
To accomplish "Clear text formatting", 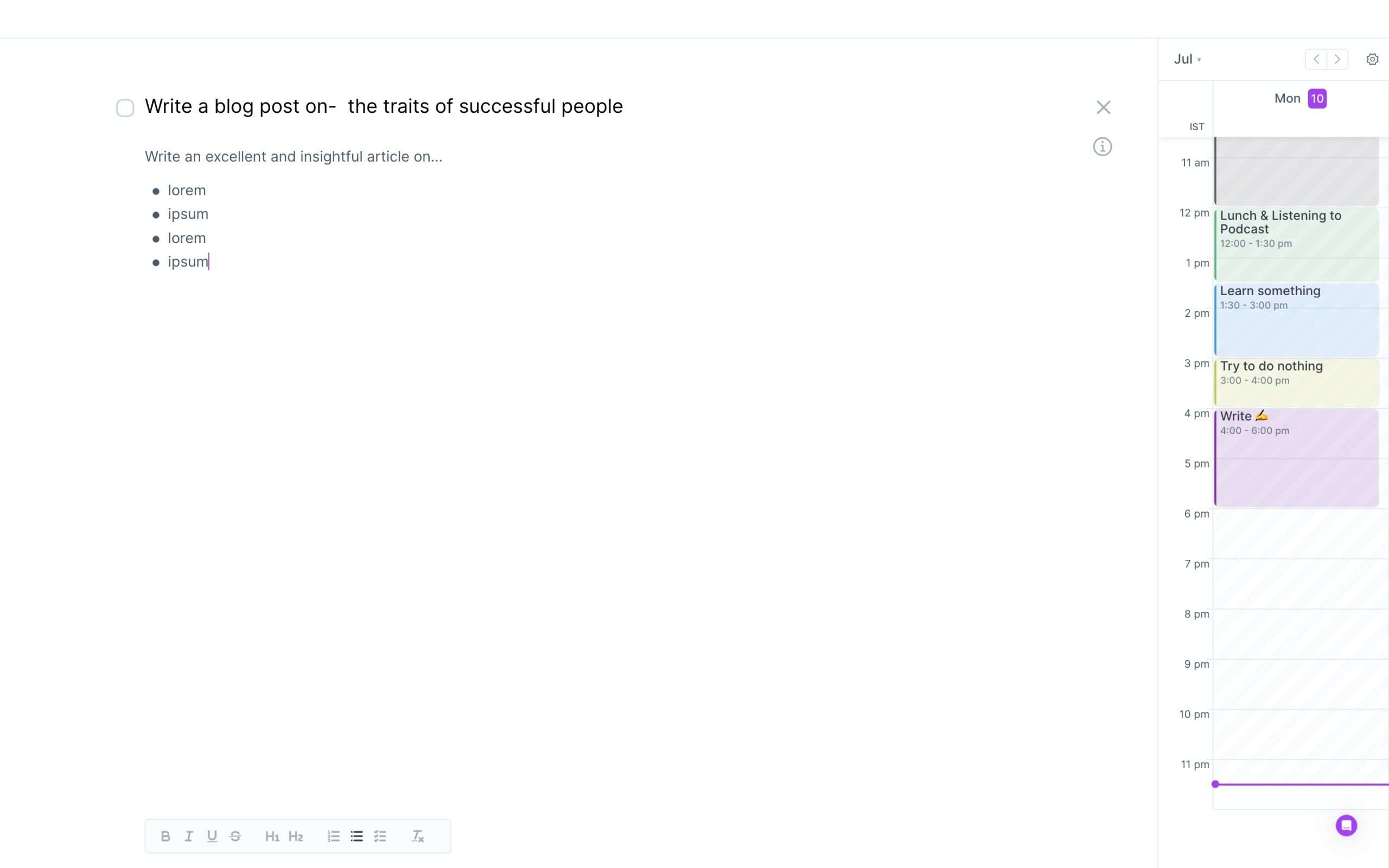I will [x=418, y=836].
